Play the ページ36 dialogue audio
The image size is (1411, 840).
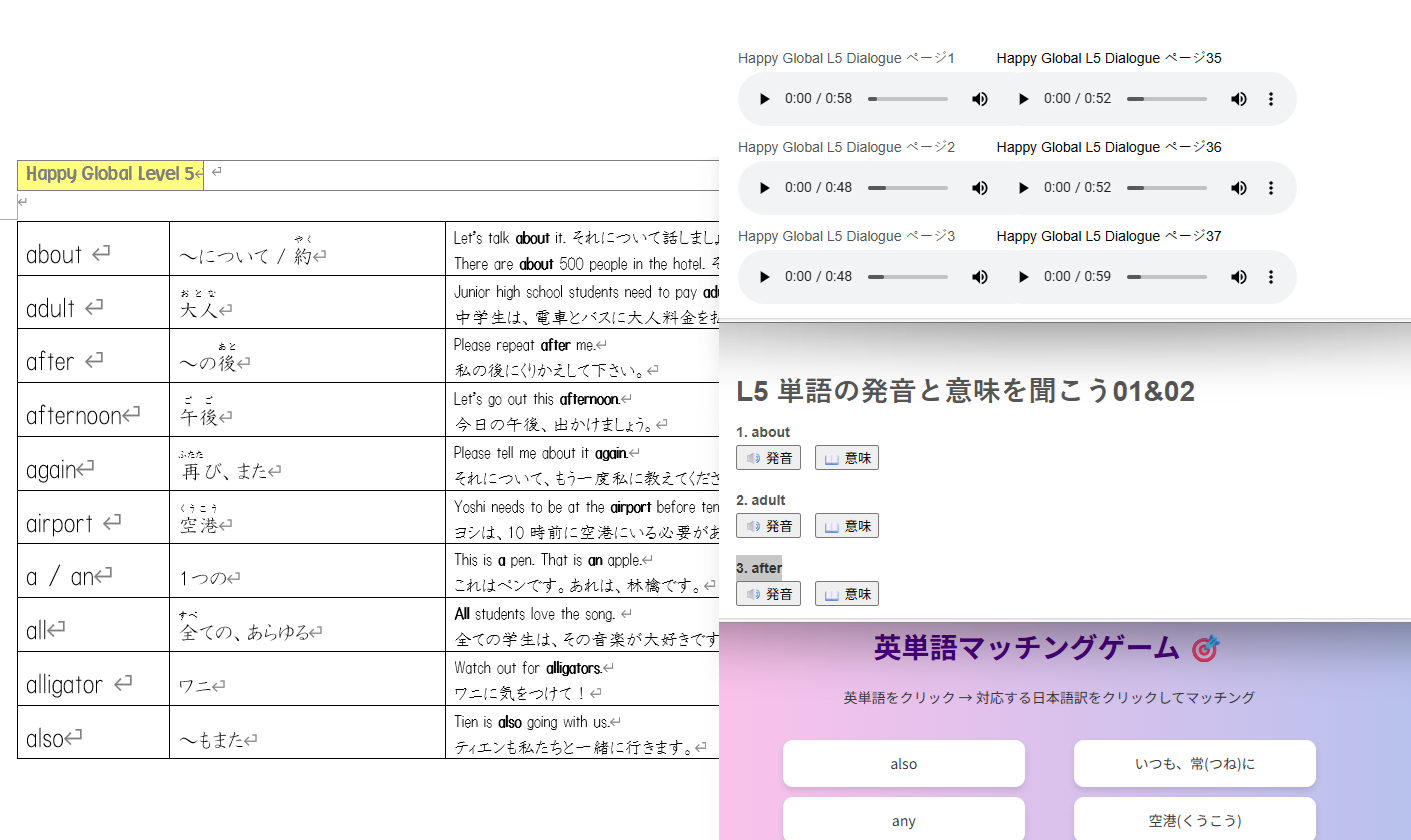pos(1023,188)
